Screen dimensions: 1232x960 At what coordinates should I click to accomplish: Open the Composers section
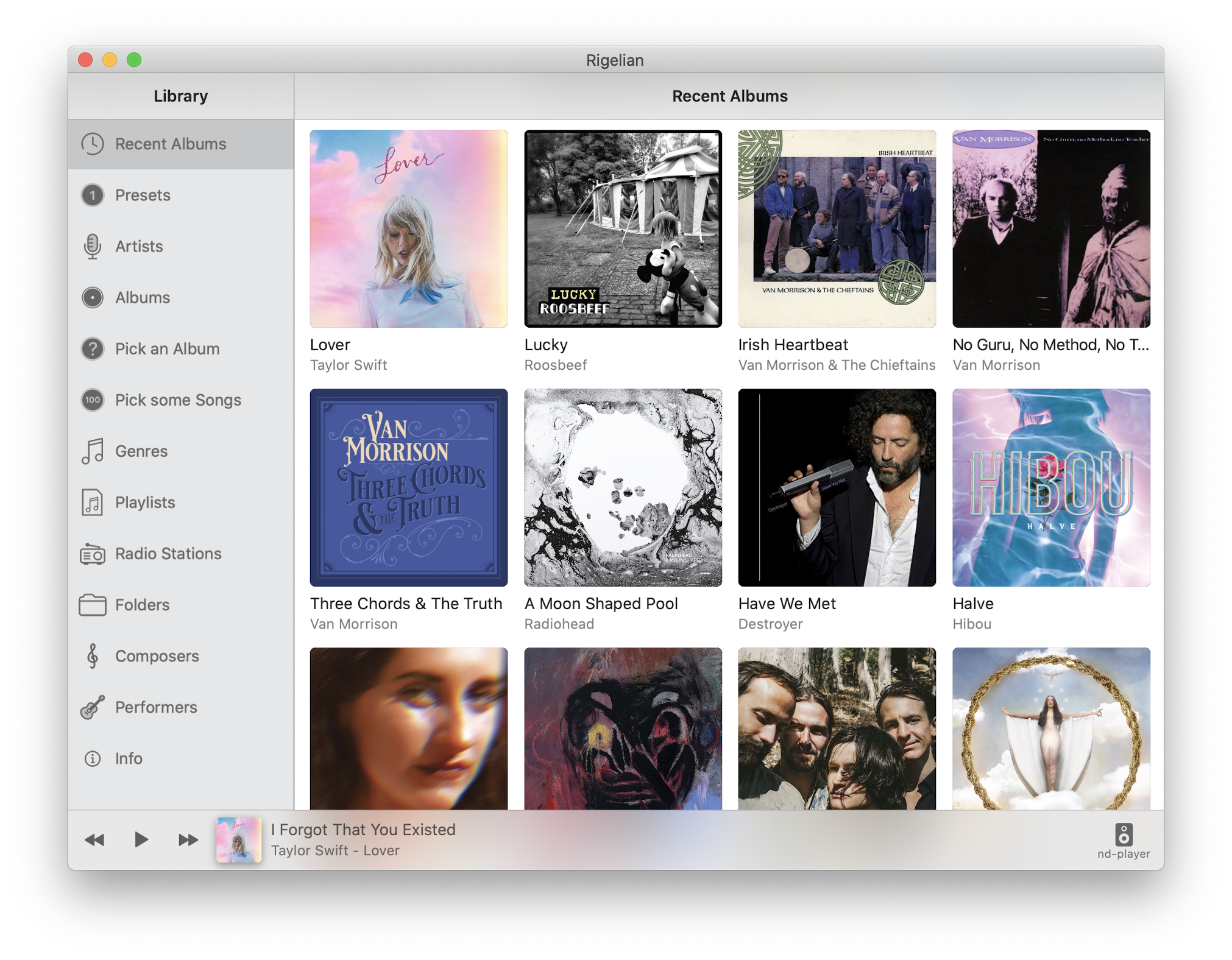pos(181,656)
